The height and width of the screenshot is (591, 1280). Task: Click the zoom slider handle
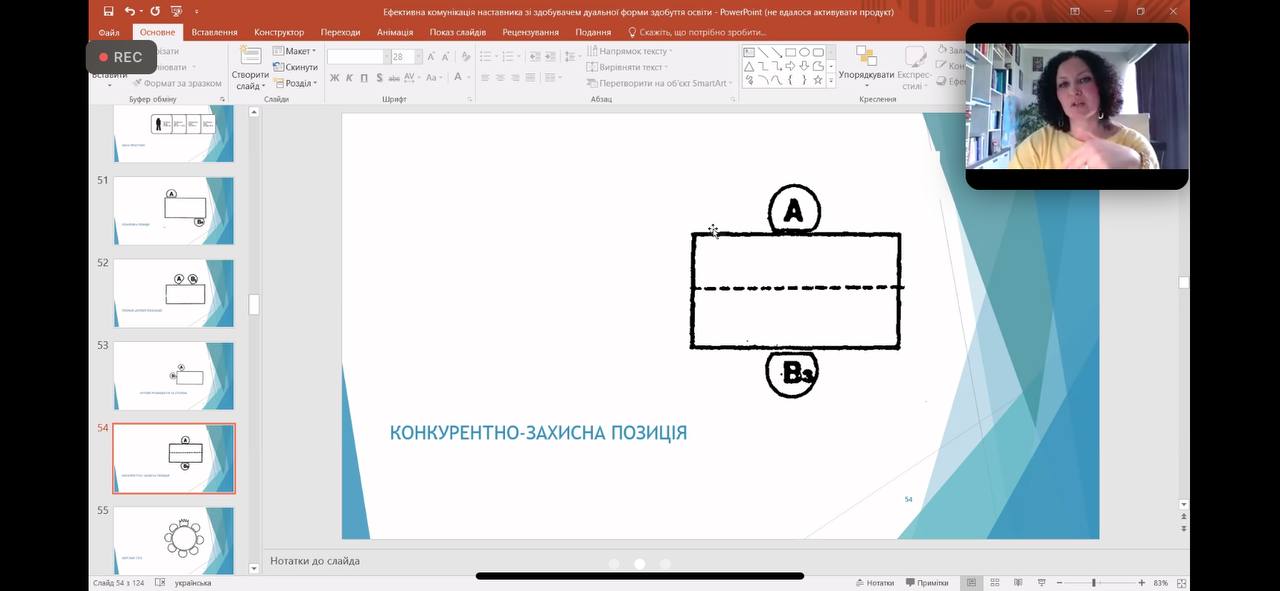pyautogui.click(x=1094, y=583)
